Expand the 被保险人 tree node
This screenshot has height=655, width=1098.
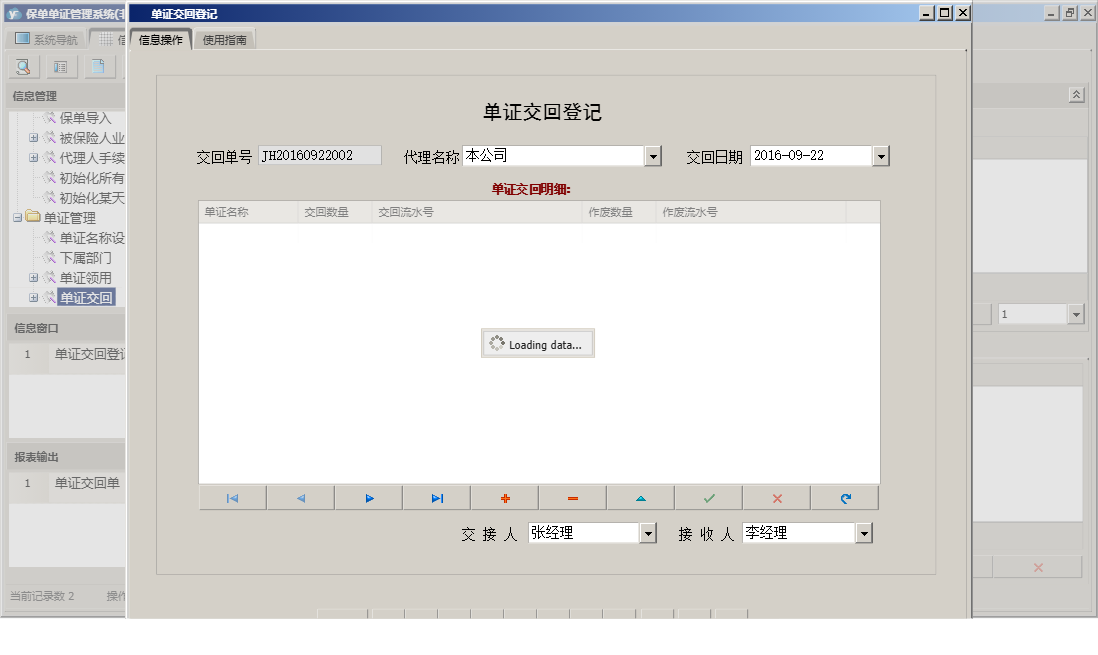coord(33,138)
